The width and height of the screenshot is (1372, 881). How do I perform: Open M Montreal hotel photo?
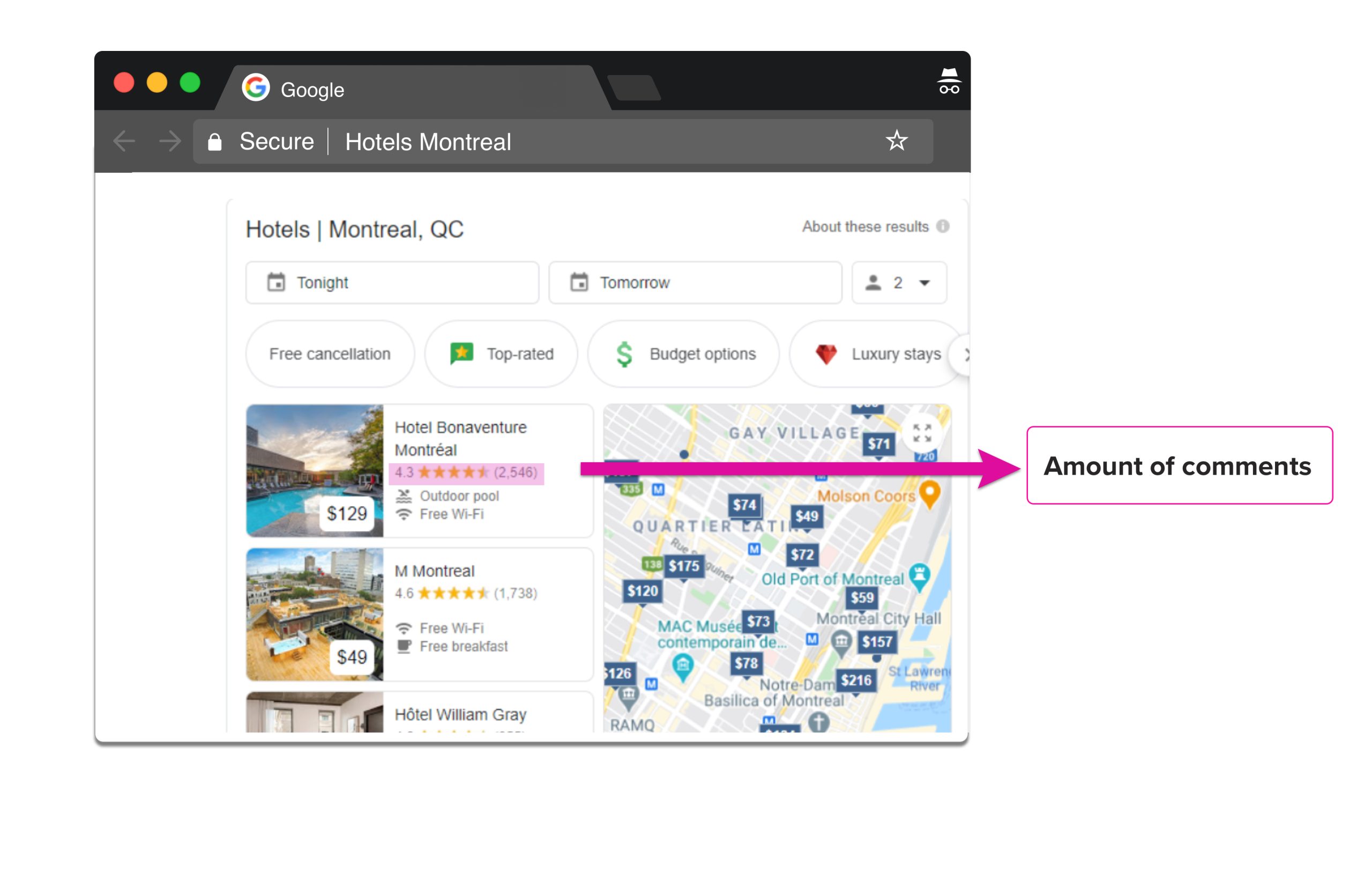tap(315, 615)
